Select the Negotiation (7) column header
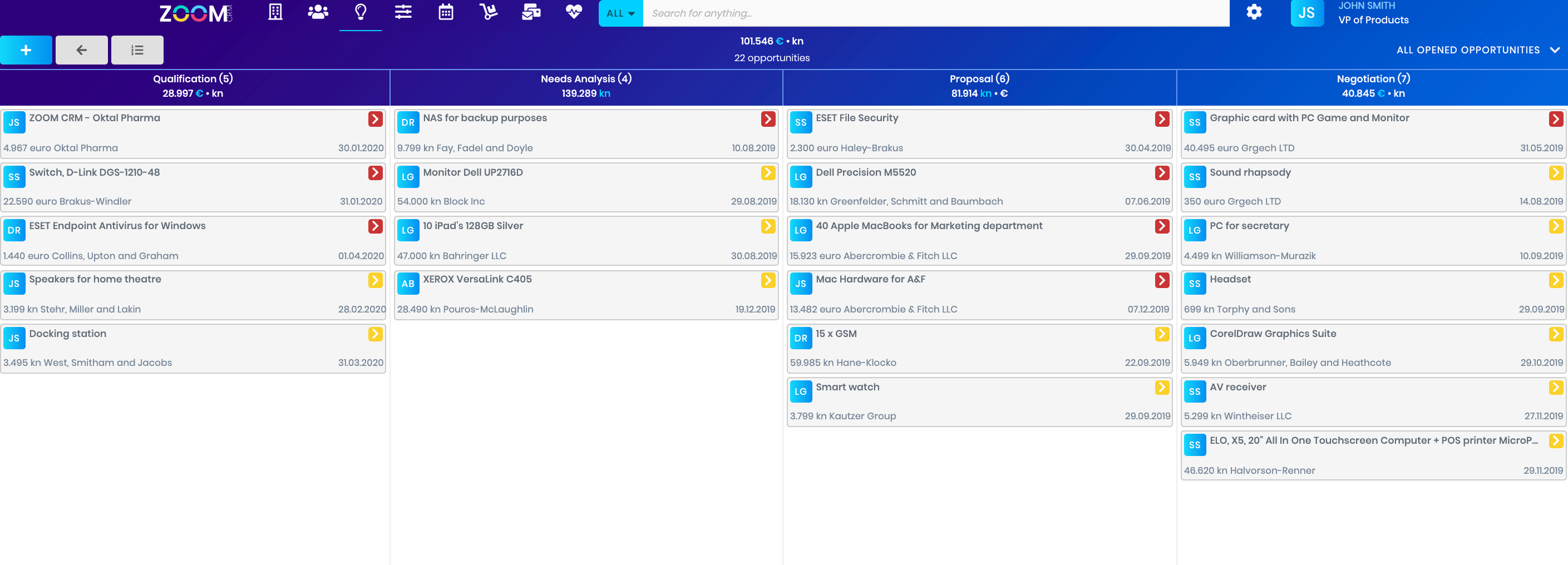 pos(1373,86)
